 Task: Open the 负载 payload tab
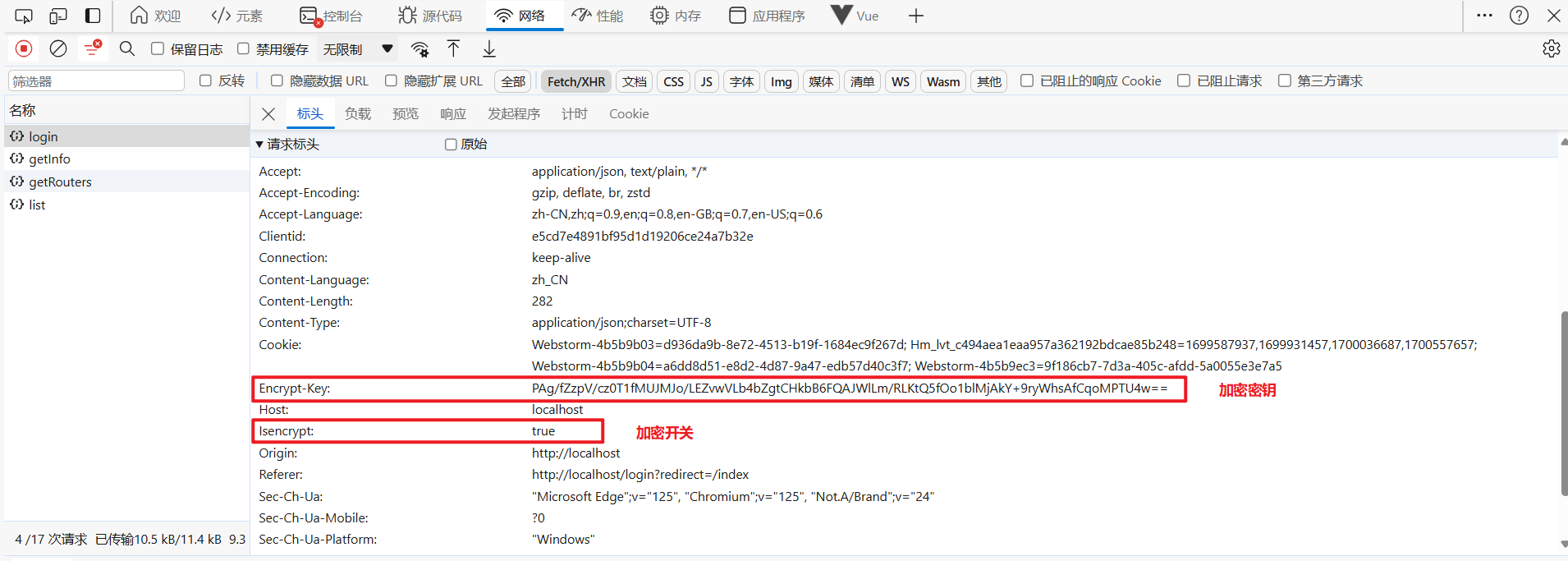pos(358,114)
